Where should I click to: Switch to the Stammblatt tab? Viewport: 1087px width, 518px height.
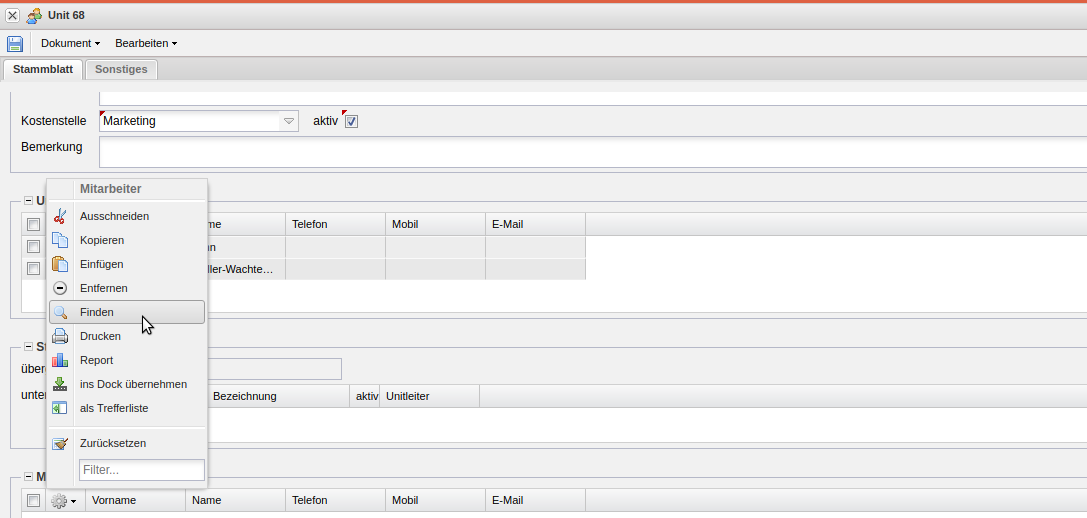[x=43, y=69]
